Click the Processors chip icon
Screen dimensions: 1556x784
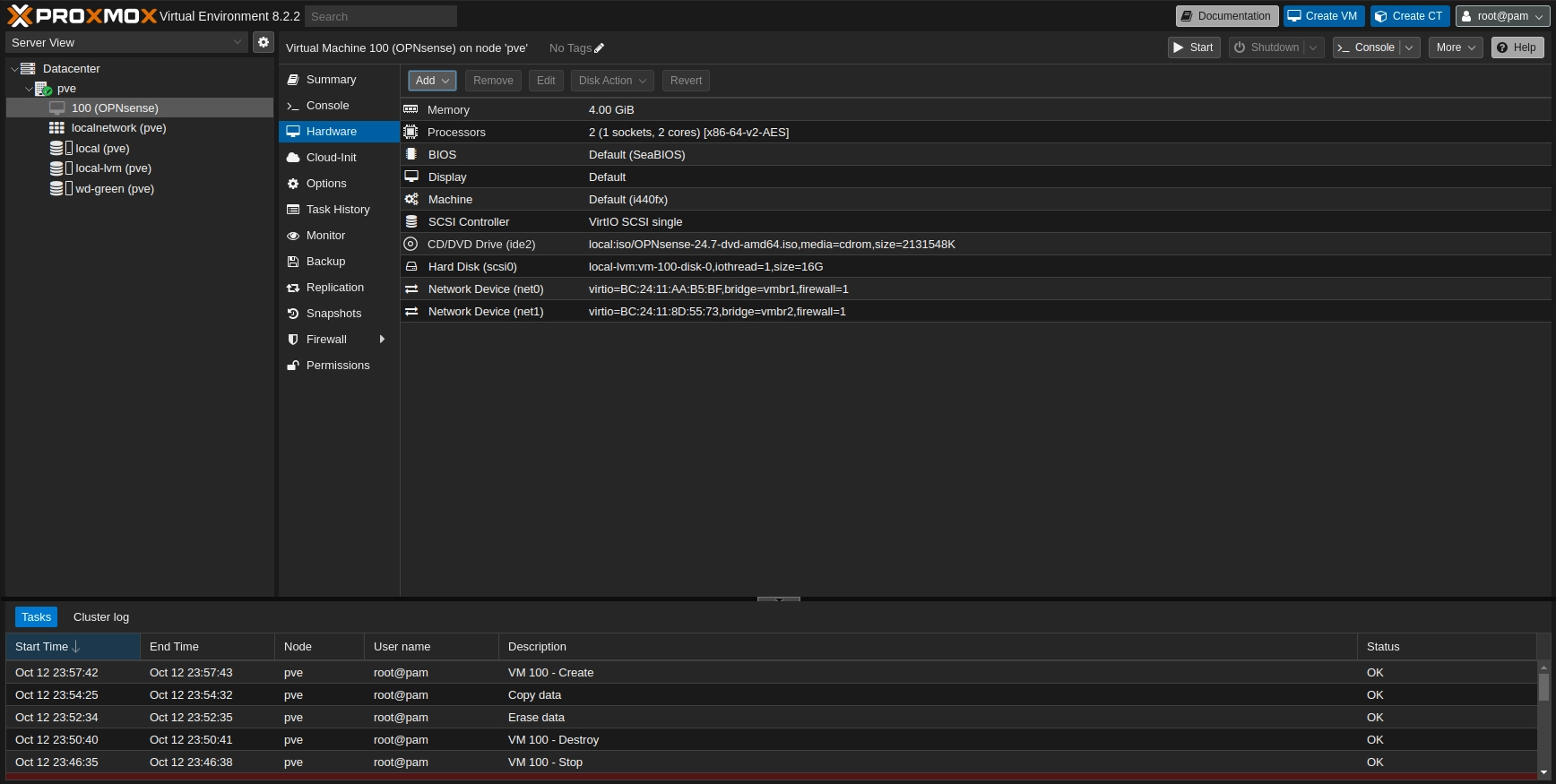pos(411,132)
